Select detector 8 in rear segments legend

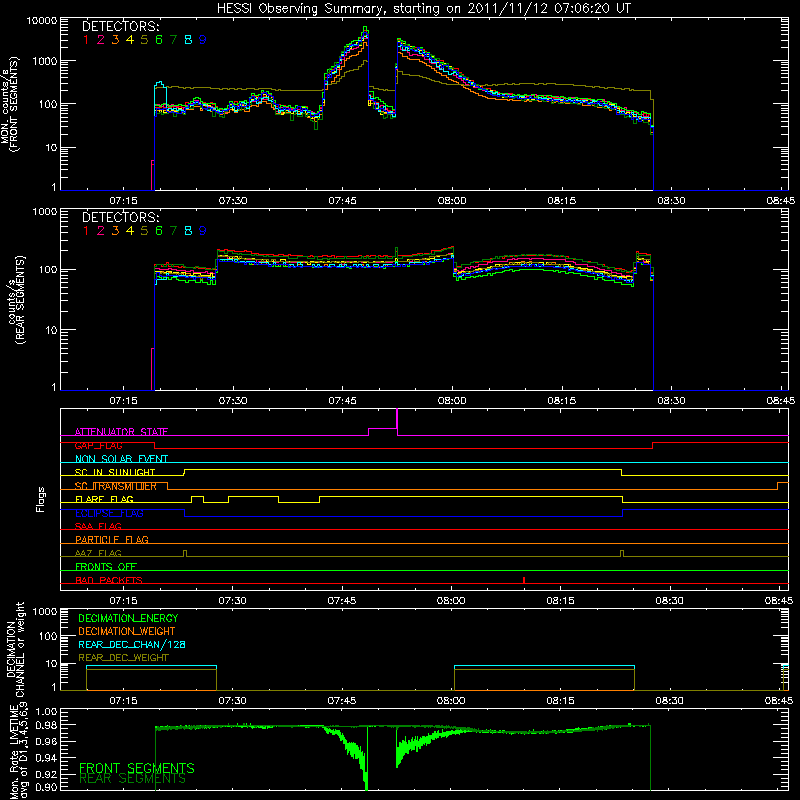click(188, 231)
